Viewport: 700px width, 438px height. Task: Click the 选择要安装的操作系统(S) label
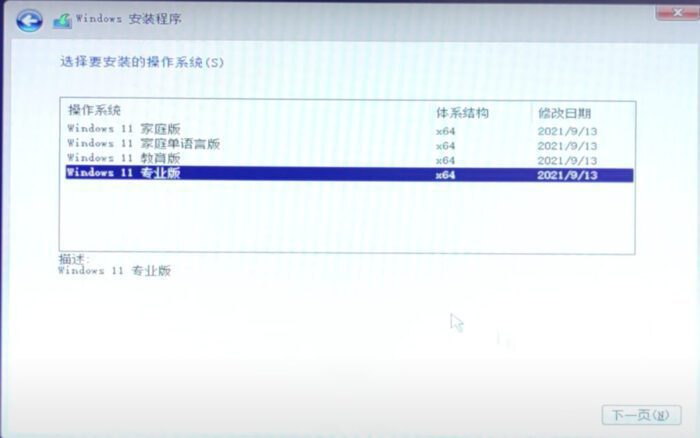pos(142,62)
